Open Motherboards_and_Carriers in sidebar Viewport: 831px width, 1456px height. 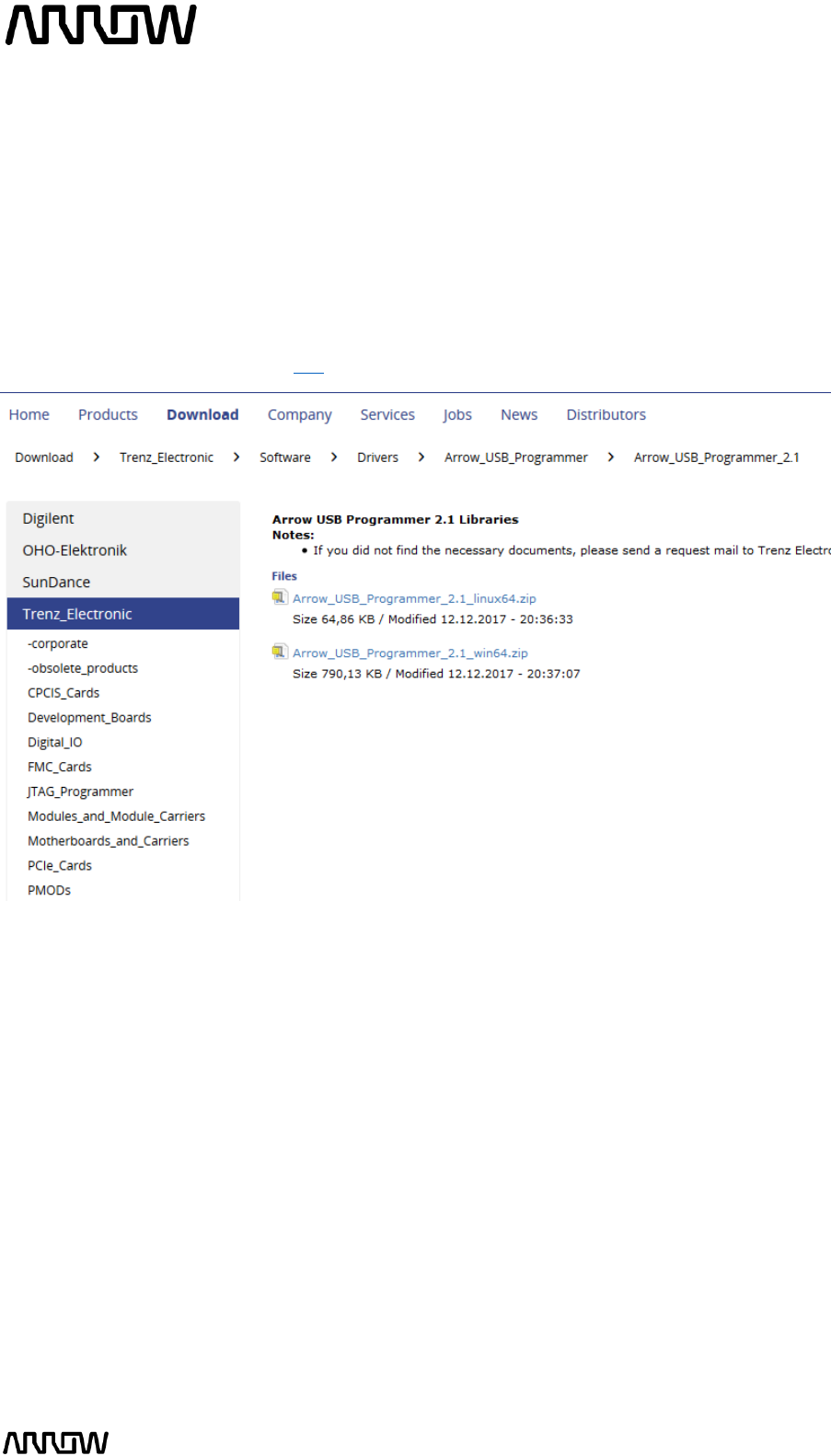pyautogui.click(x=109, y=841)
